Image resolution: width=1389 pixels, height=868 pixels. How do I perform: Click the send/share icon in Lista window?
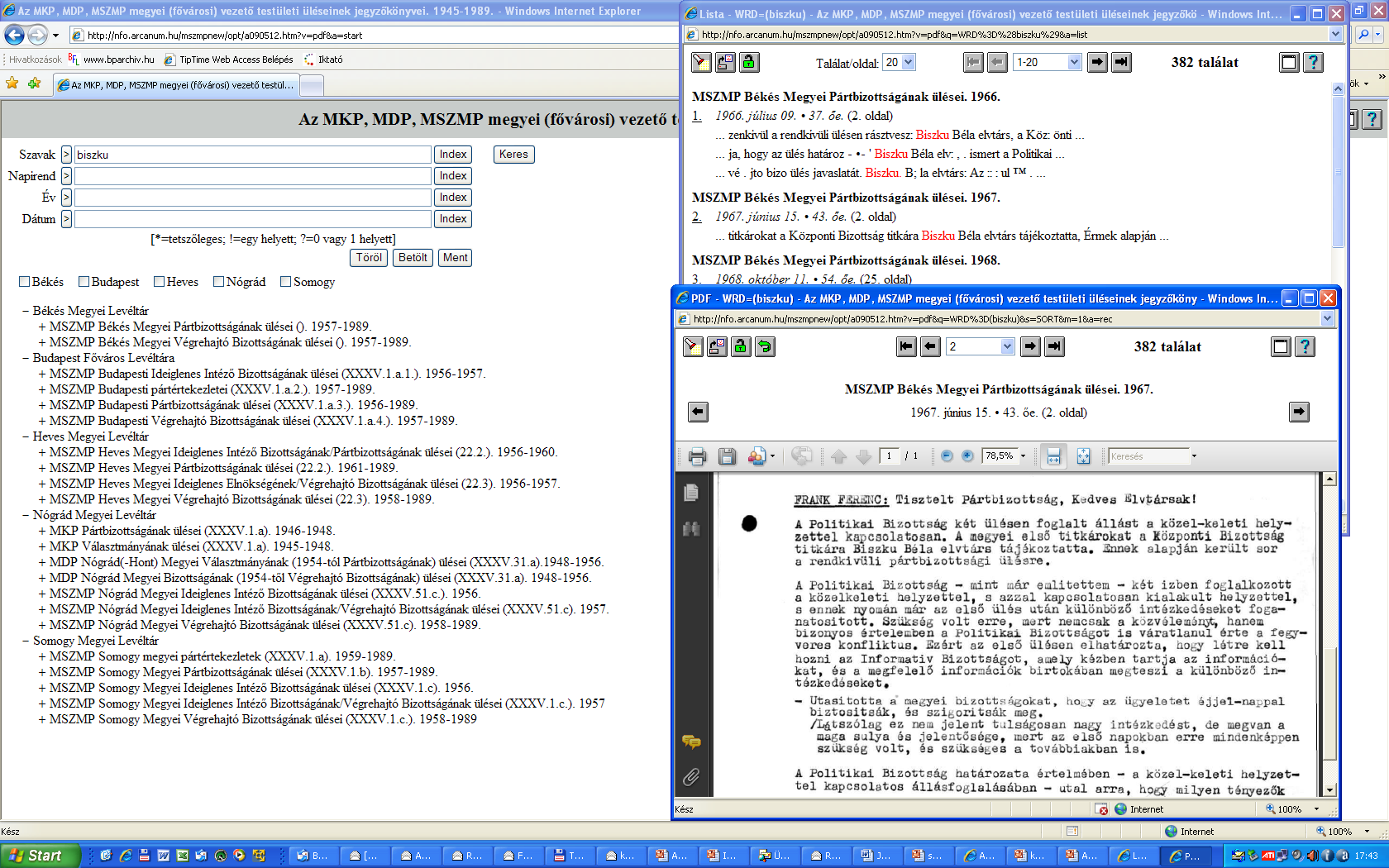pos(725,62)
